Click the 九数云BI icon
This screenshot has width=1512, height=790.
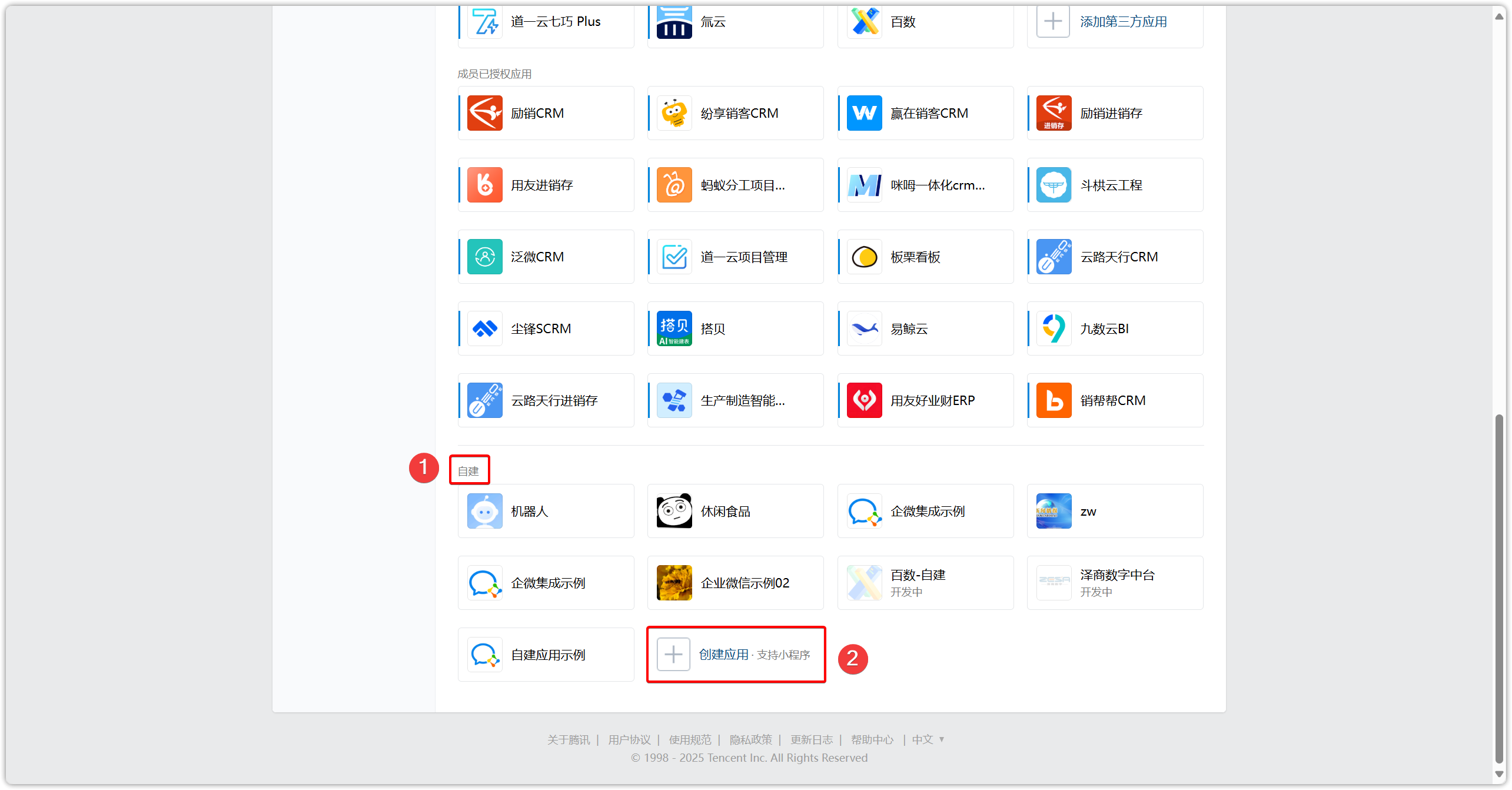1054,328
